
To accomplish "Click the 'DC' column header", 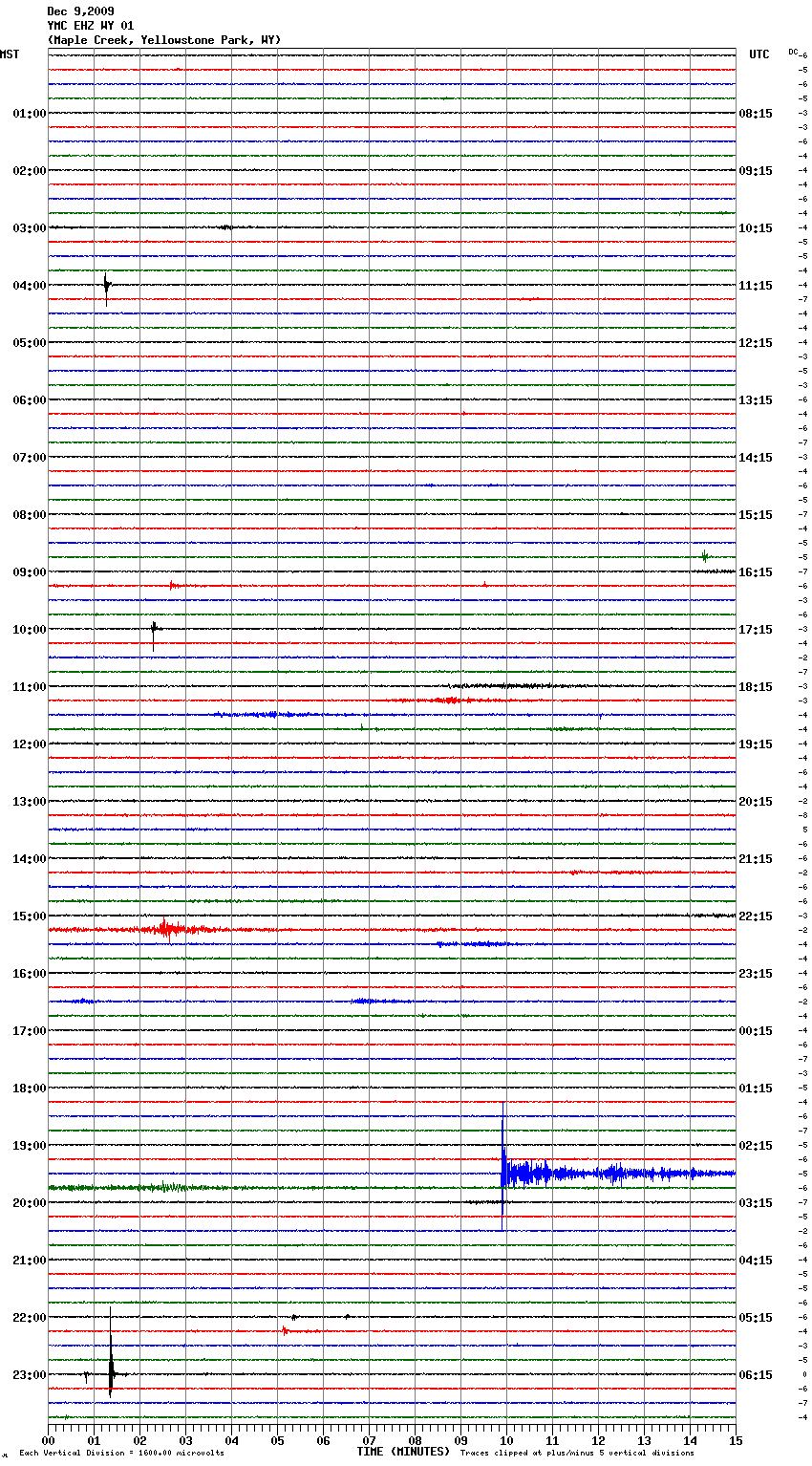I will pyautogui.click(x=793, y=52).
